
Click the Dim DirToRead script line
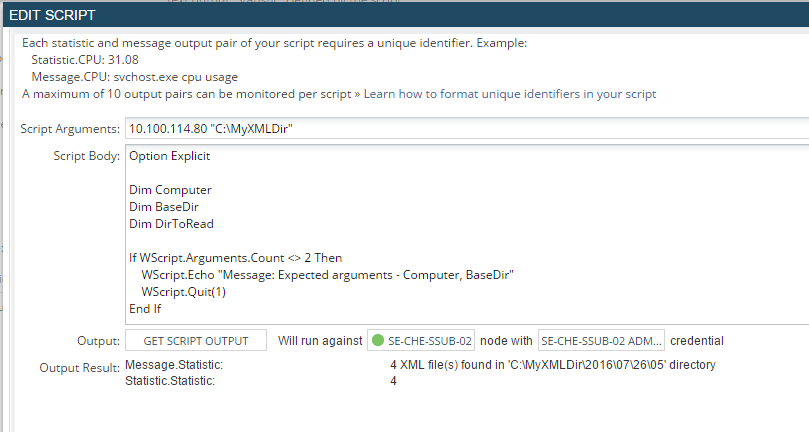click(x=171, y=224)
